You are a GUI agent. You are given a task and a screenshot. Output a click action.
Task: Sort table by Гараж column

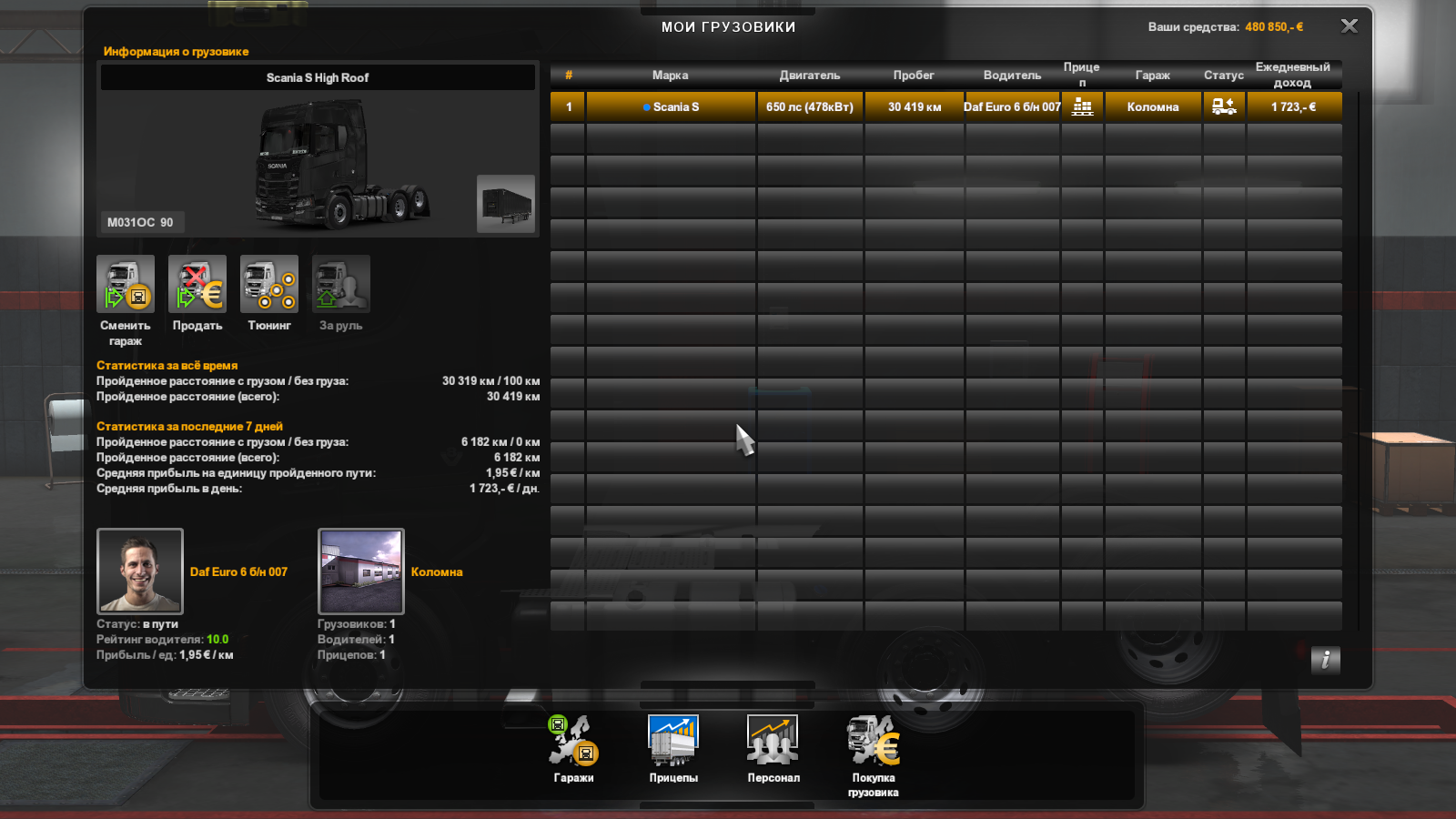[x=1153, y=76]
